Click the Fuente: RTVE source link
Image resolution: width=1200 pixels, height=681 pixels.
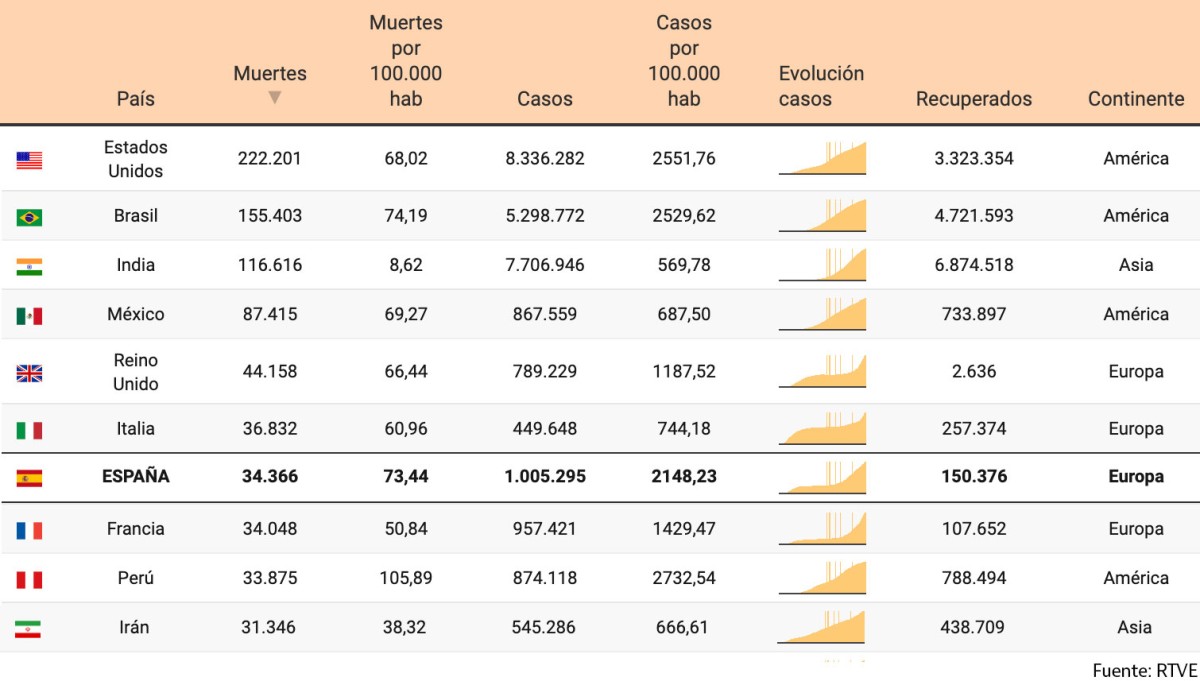[x=1144, y=670]
